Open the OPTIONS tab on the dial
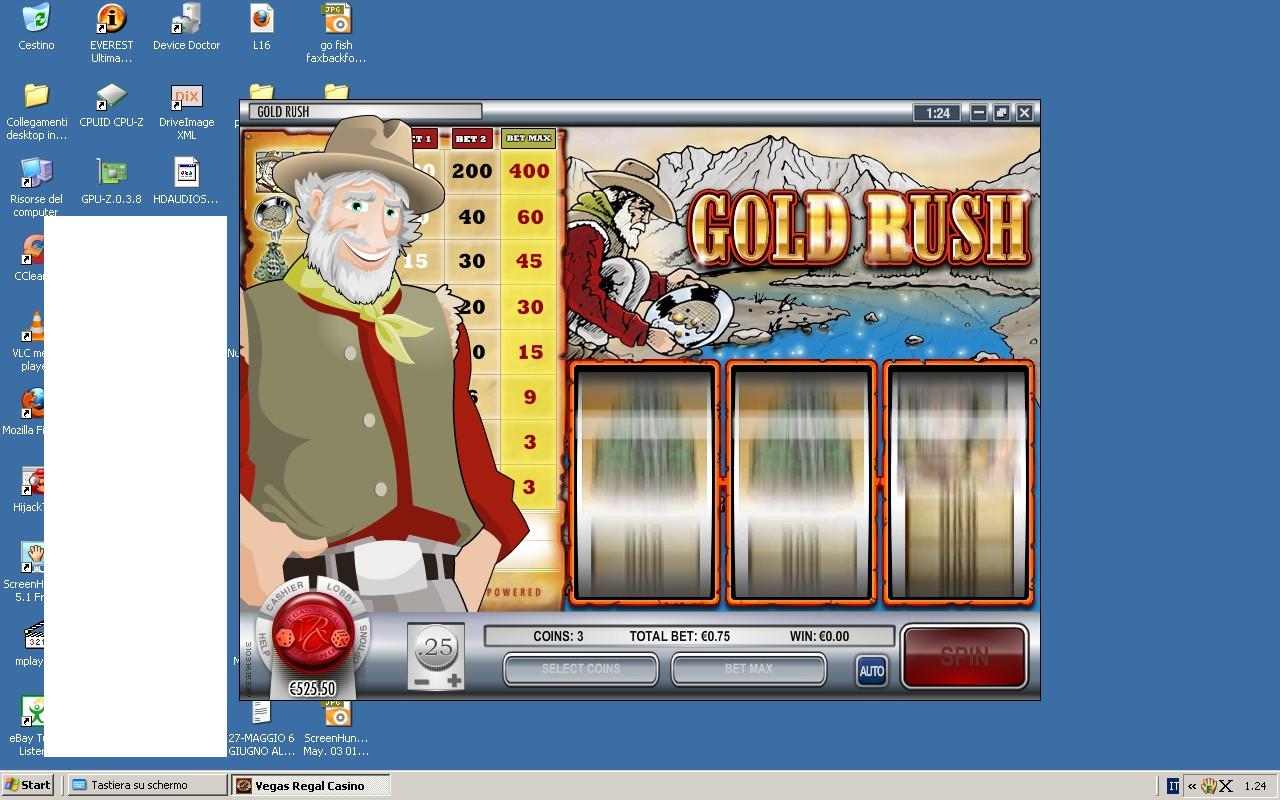Viewport: 1280px width, 800px height. pos(364,641)
